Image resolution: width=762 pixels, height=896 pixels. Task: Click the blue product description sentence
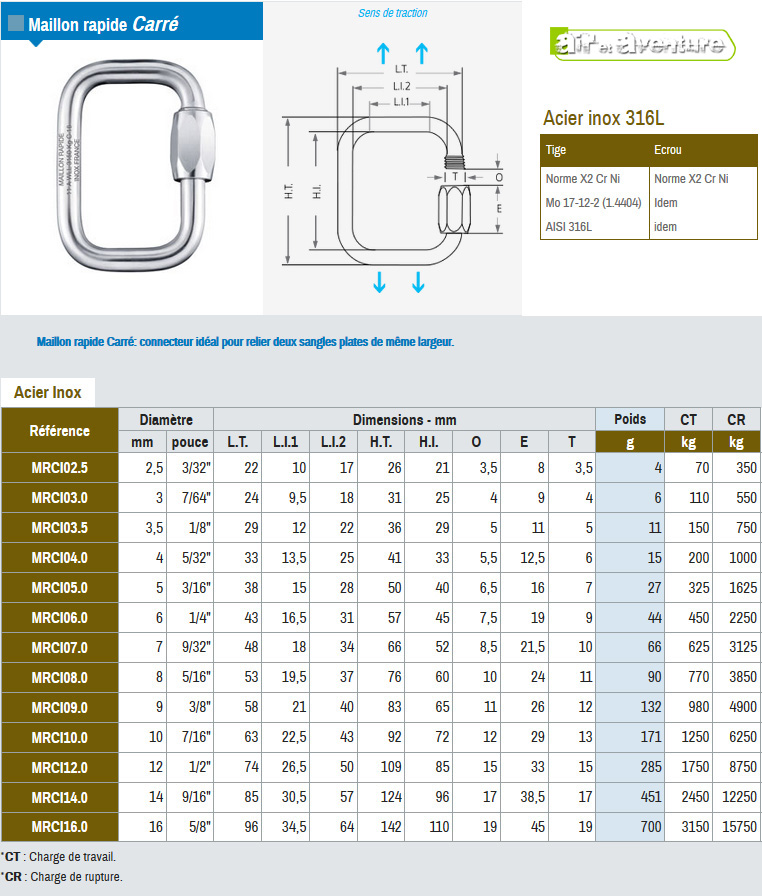(245, 342)
